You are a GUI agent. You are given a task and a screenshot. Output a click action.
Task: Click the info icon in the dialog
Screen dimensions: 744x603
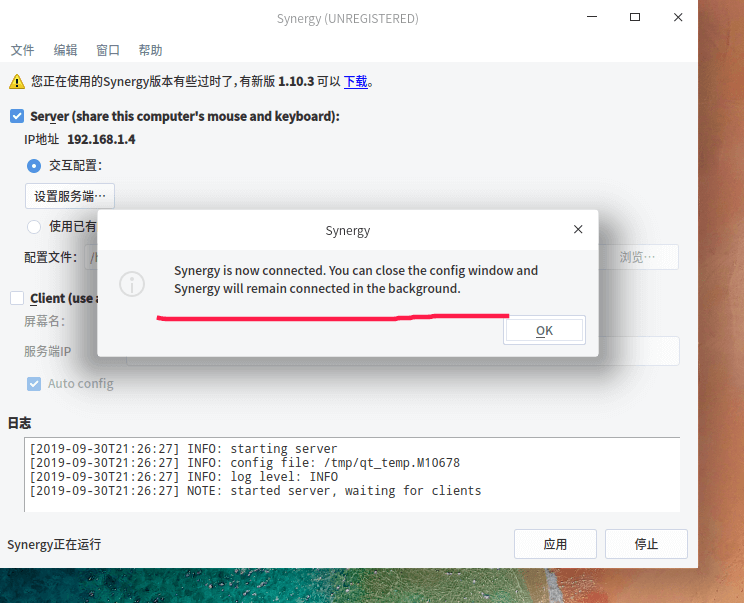132,284
